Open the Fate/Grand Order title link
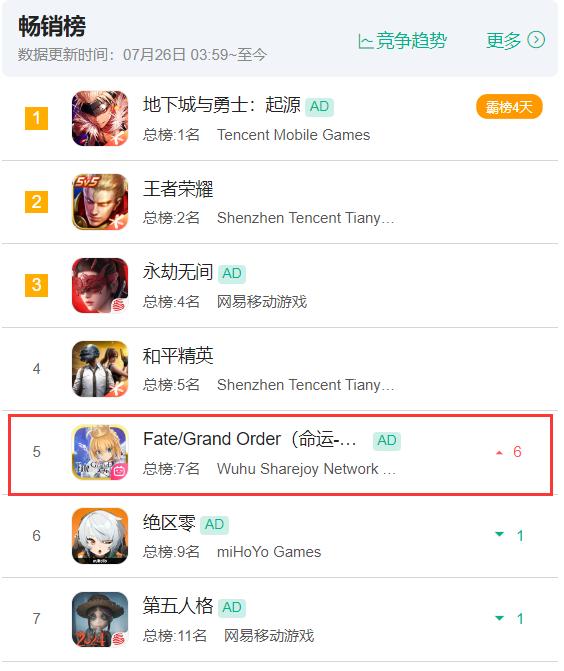 pyautogui.click(x=250, y=439)
